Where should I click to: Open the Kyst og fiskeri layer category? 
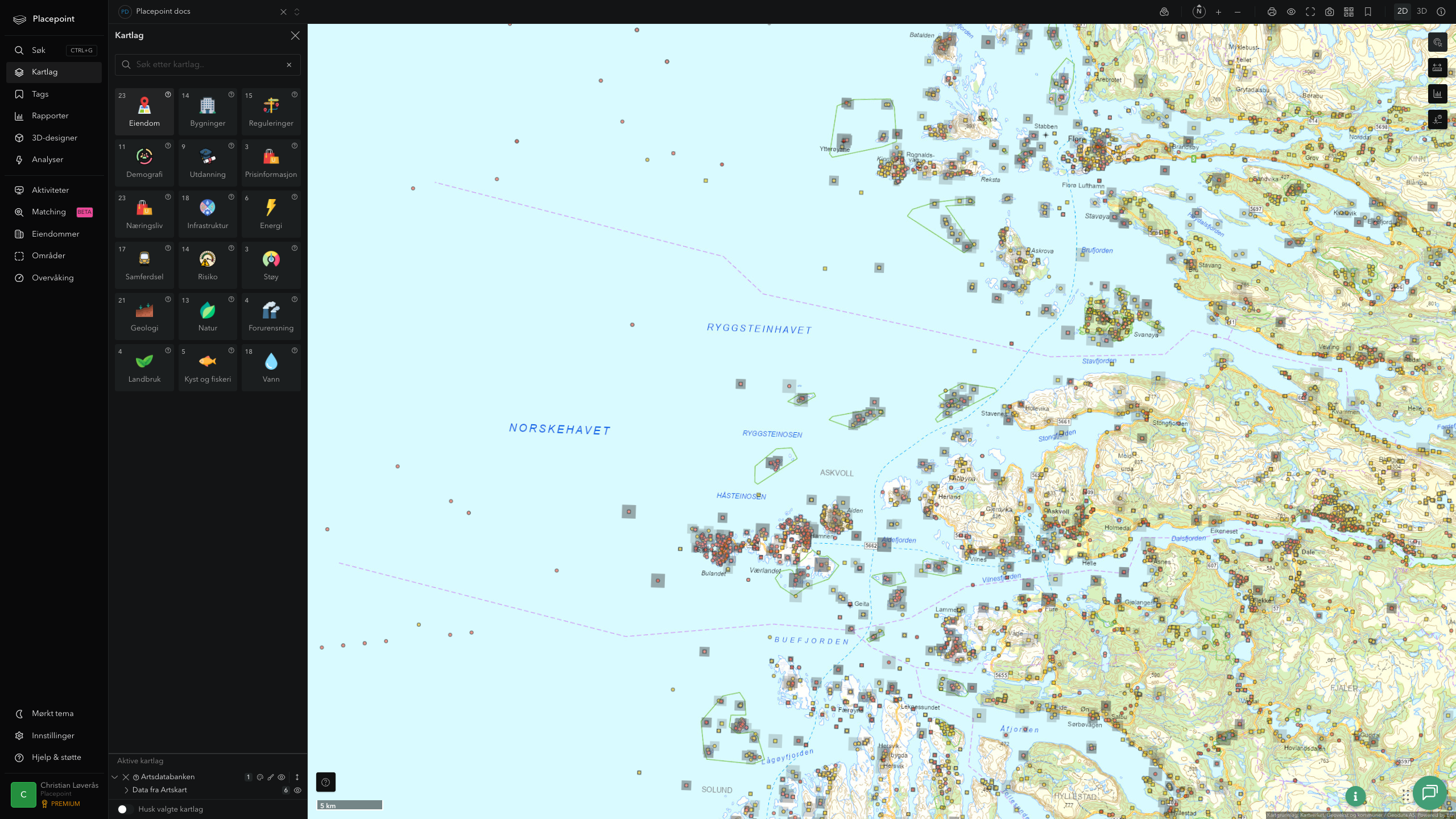click(x=208, y=367)
